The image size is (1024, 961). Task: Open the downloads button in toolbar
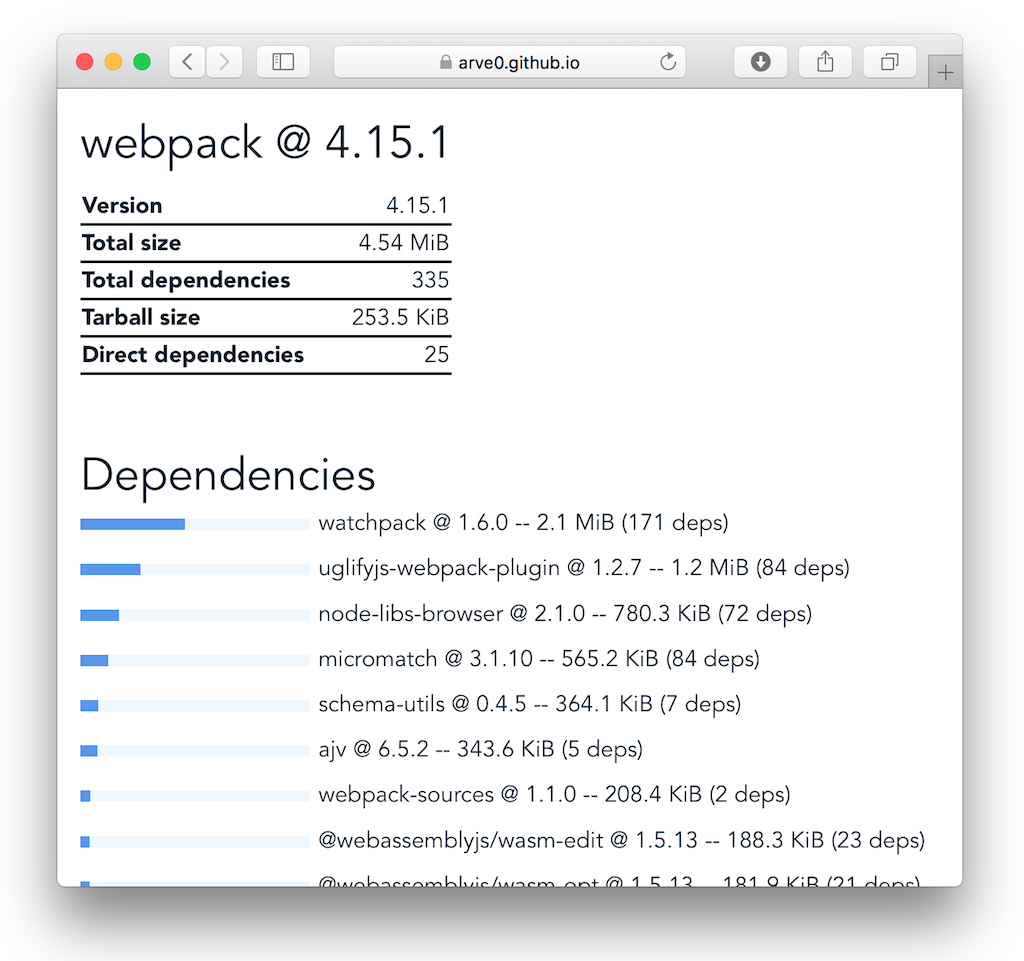(760, 62)
